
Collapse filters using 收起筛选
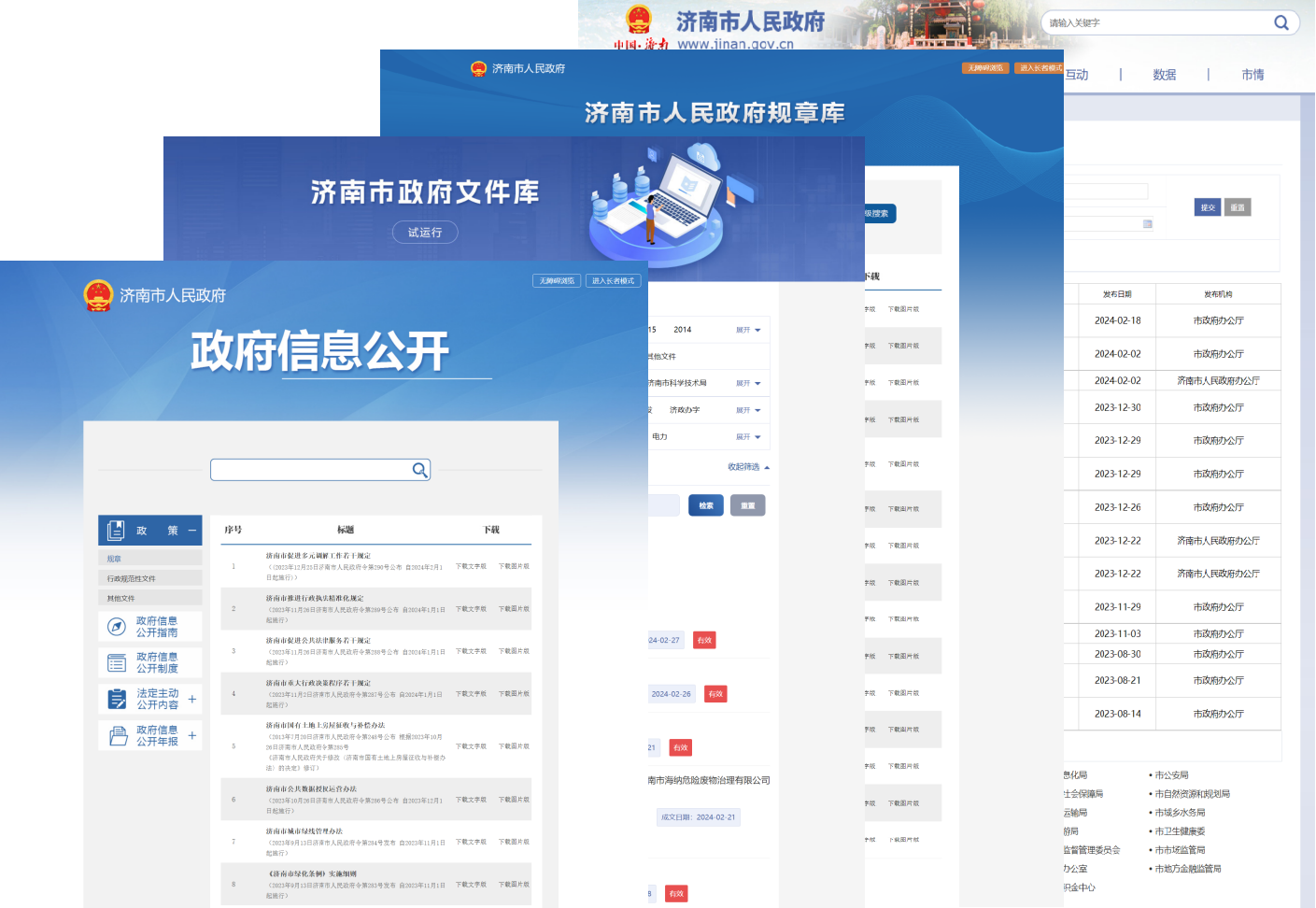coord(748,467)
